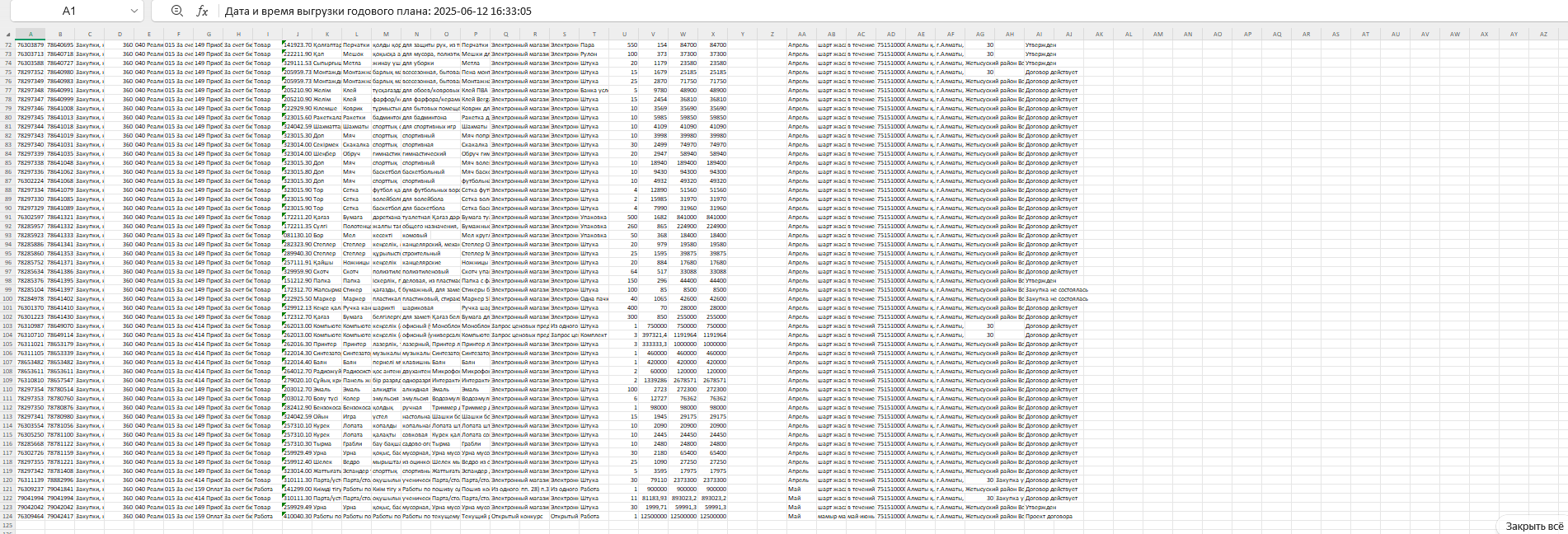Click the select-all triangle corner of sheet
This screenshot has height=534, width=1568.
pyautogui.click(x=7, y=35)
